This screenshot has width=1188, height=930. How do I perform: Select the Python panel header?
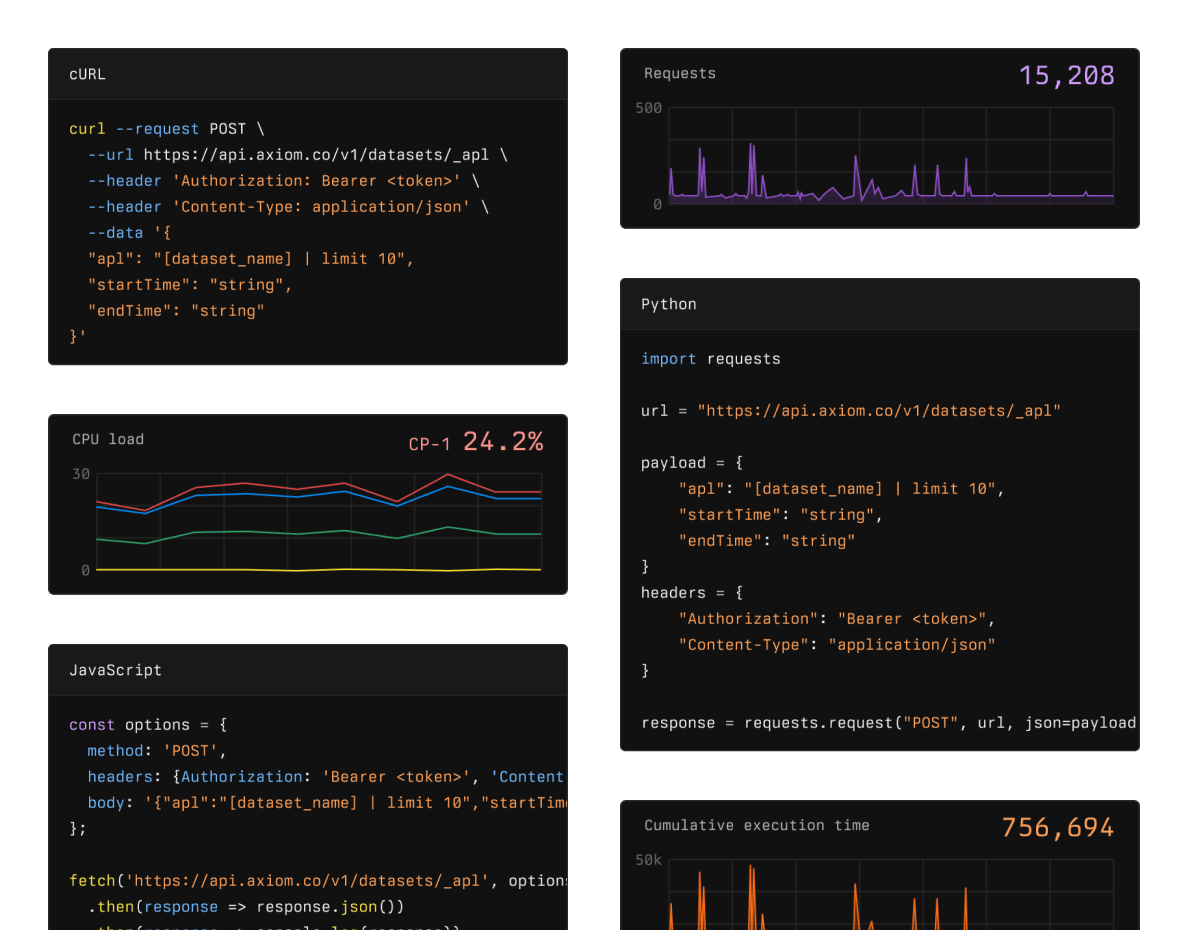click(x=668, y=304)
